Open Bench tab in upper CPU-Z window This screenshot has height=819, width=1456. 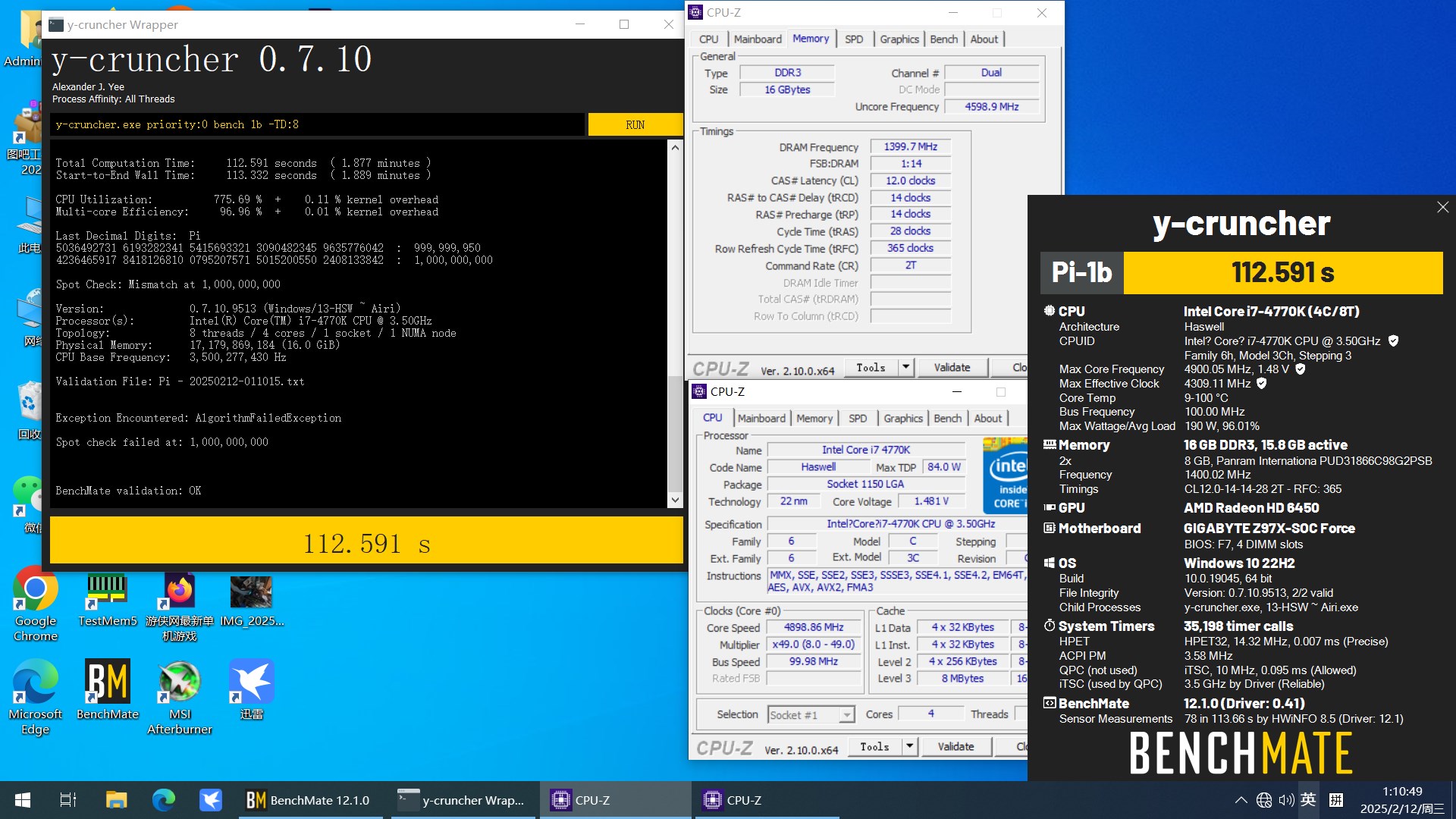pos(944,39)
